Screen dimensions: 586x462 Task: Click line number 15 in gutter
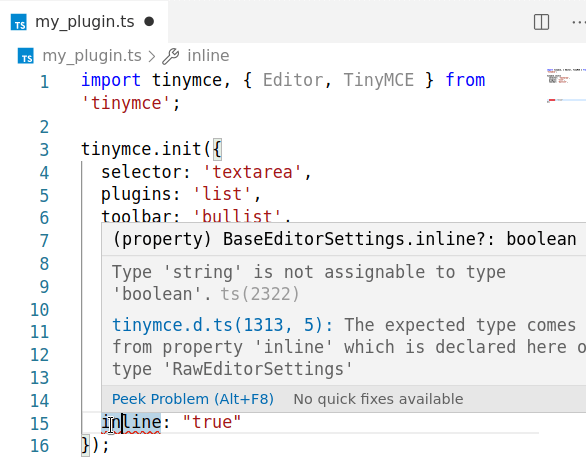coord(40,423)
